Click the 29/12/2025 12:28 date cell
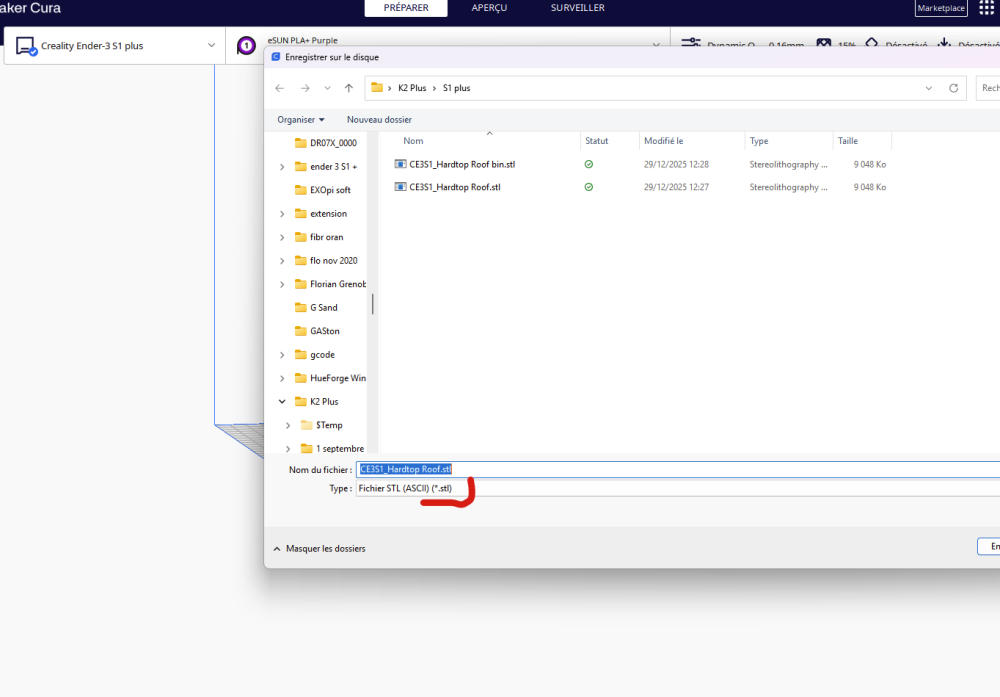 [x=676, y=165]
